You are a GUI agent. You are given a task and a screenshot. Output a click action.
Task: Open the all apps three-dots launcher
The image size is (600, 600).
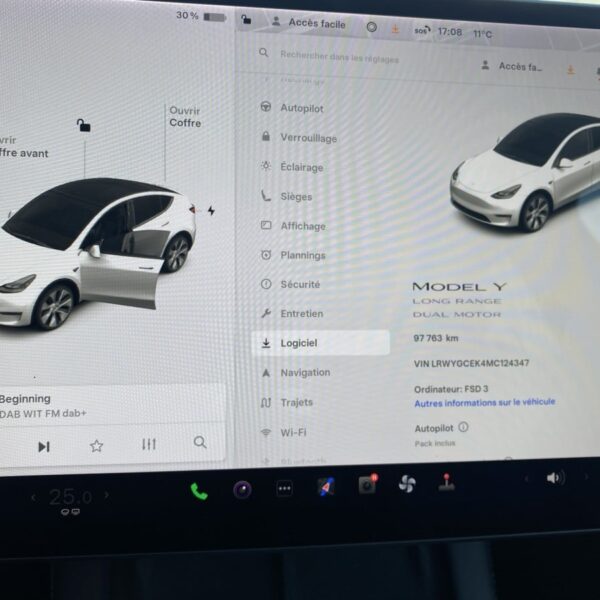284,488
